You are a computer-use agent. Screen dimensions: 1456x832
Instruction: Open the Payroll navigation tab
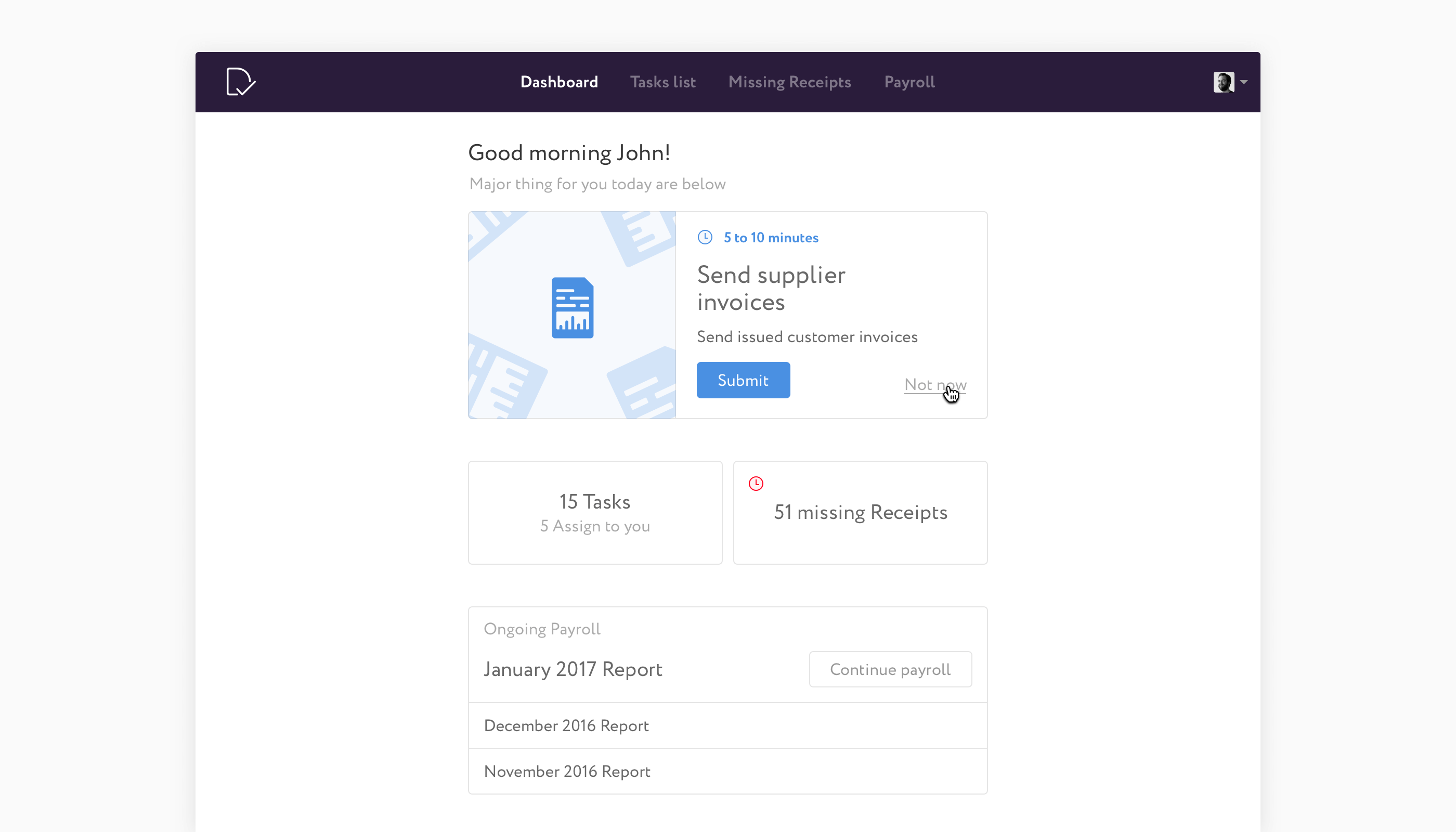(x=909, y=82)
